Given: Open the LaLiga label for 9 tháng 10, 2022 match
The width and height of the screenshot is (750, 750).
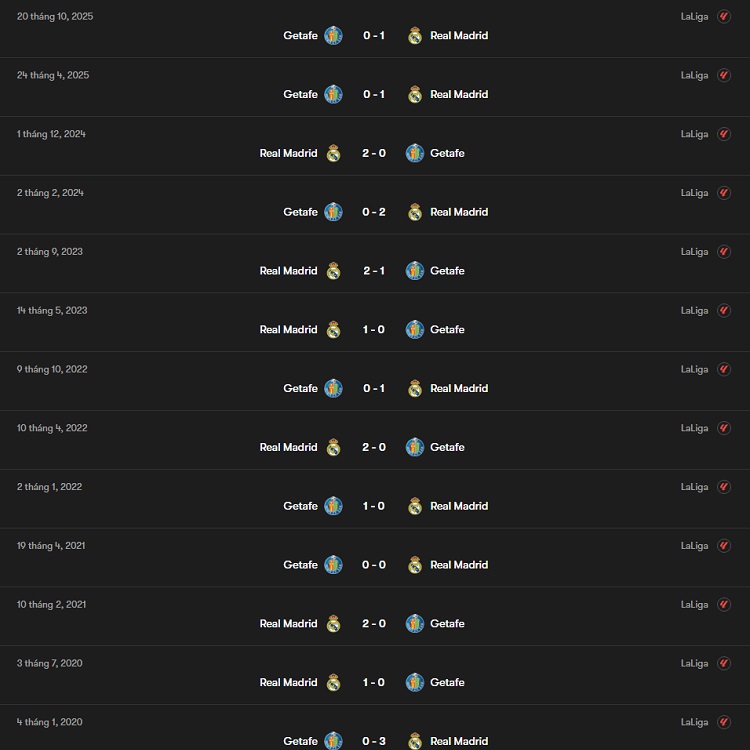Looking at the screenshot, I should point(694,370).
